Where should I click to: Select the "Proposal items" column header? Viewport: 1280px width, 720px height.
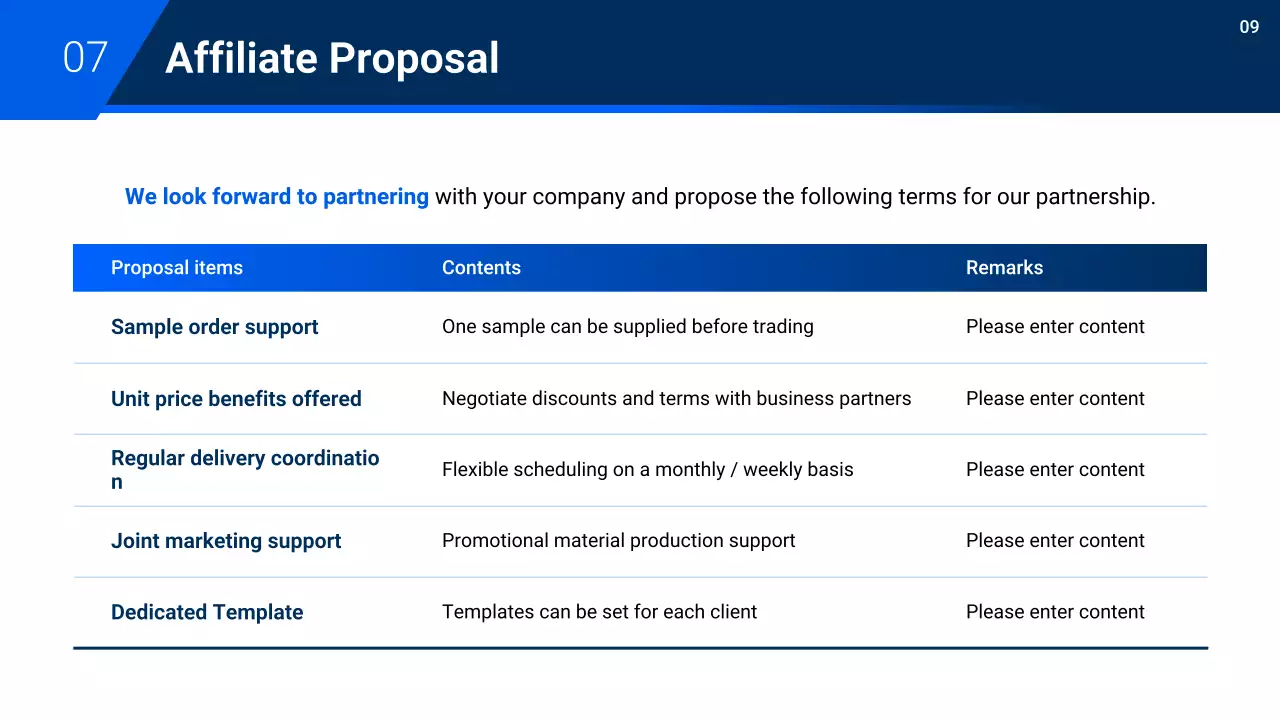click(177, 268)
